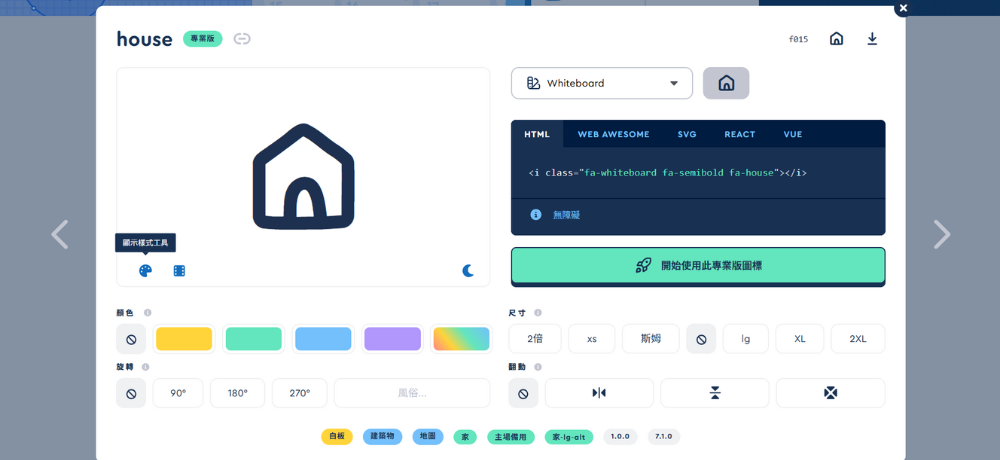Click the horizontal flip icon
The image size is (1000, 460).
coord(599,393)
